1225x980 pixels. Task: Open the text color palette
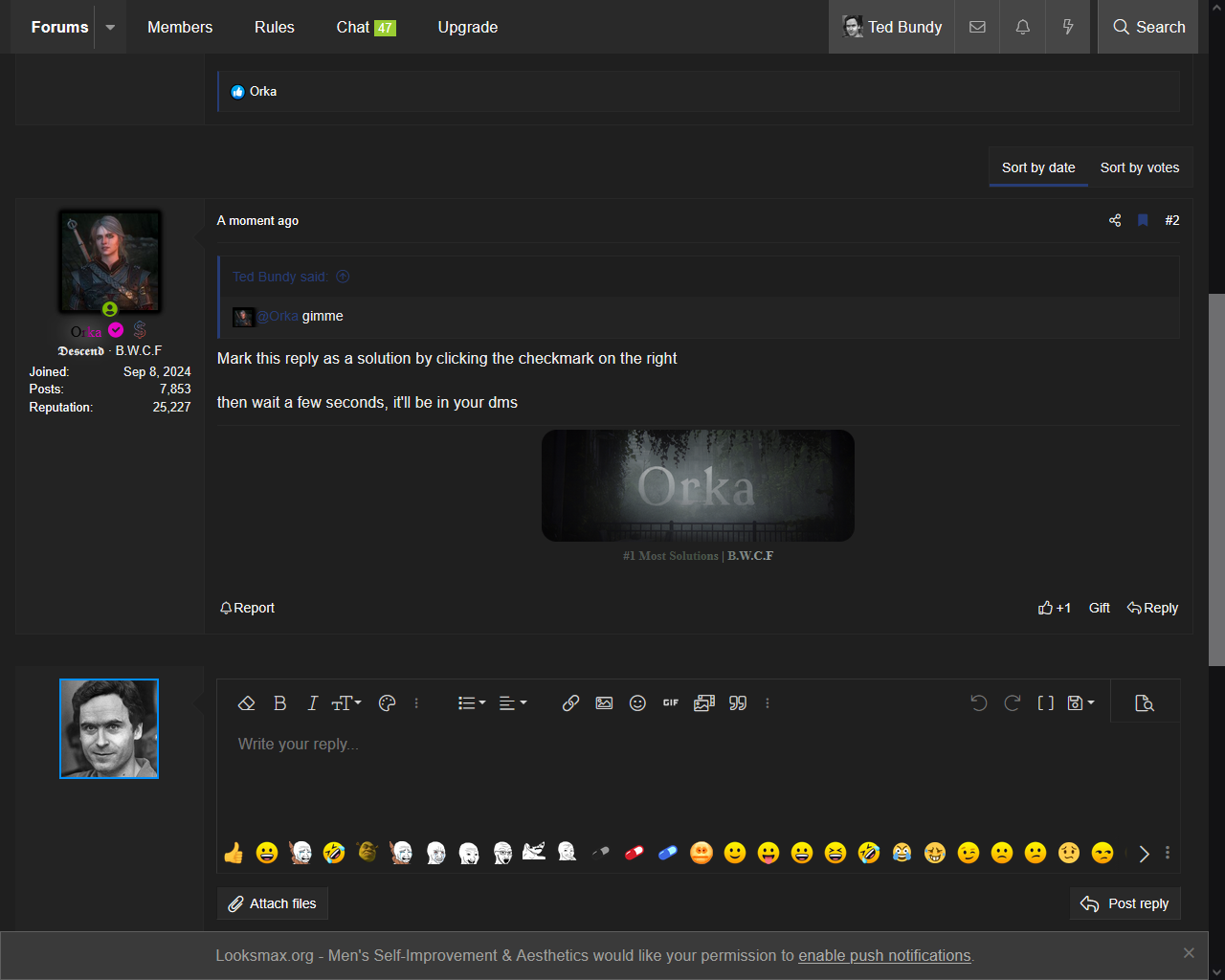tap(387, 703)
